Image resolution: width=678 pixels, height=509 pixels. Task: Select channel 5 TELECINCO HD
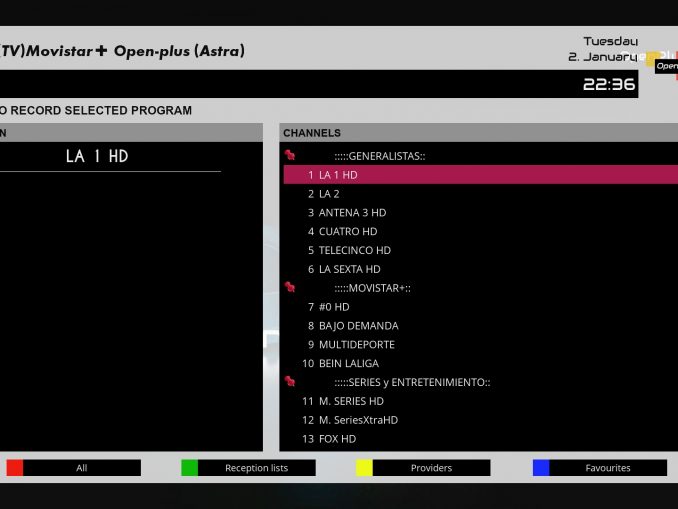(x=481, y=250)
